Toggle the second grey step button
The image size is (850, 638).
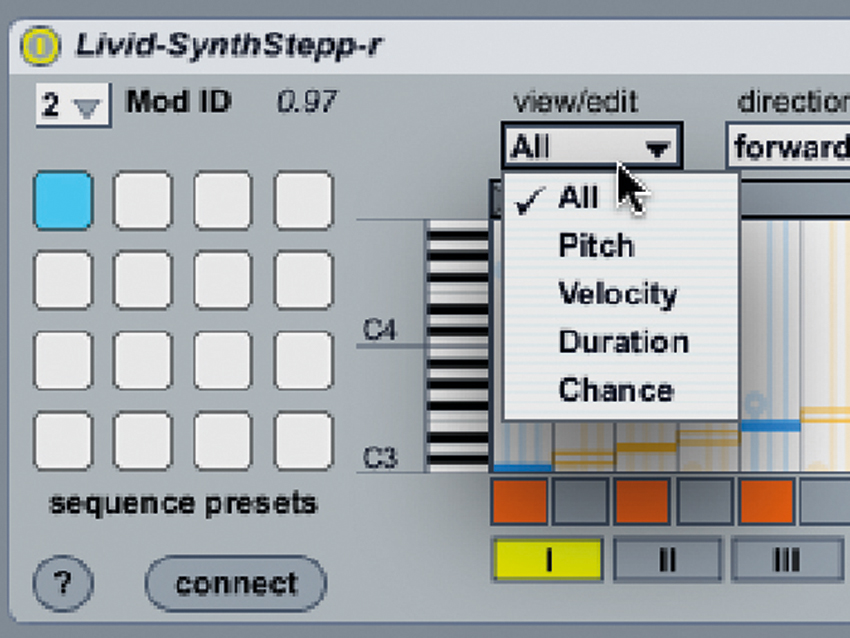pos(581,501)
